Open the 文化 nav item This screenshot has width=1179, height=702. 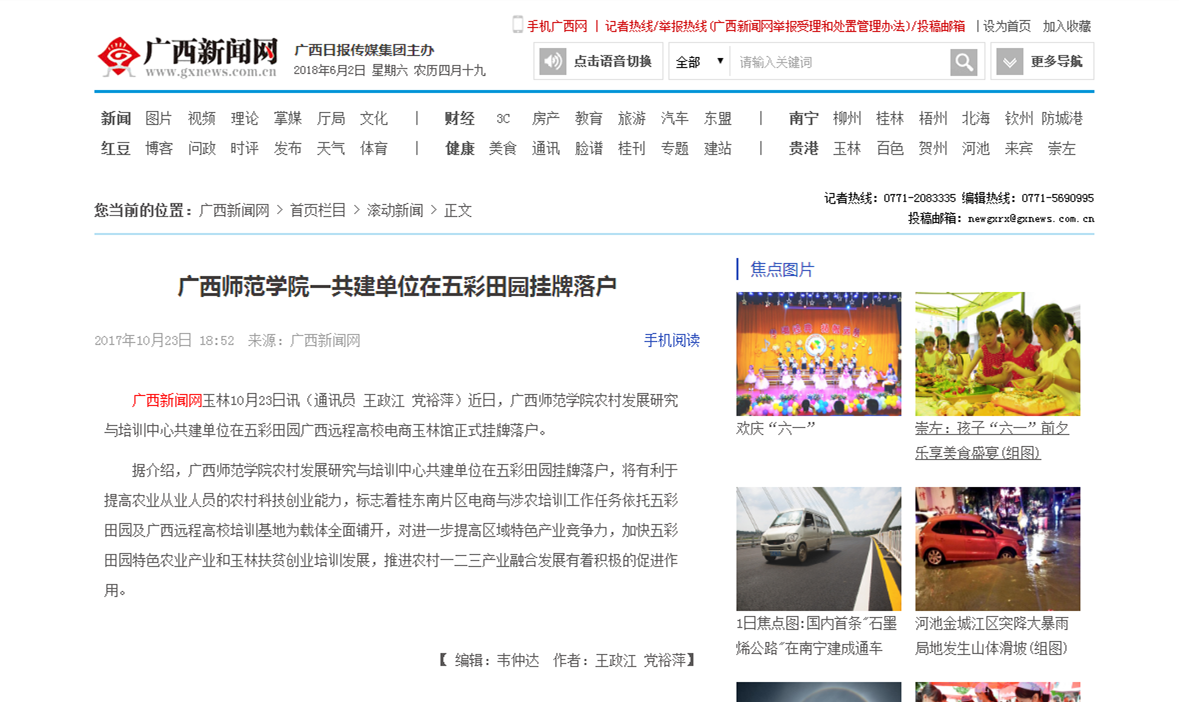point(374,118)
